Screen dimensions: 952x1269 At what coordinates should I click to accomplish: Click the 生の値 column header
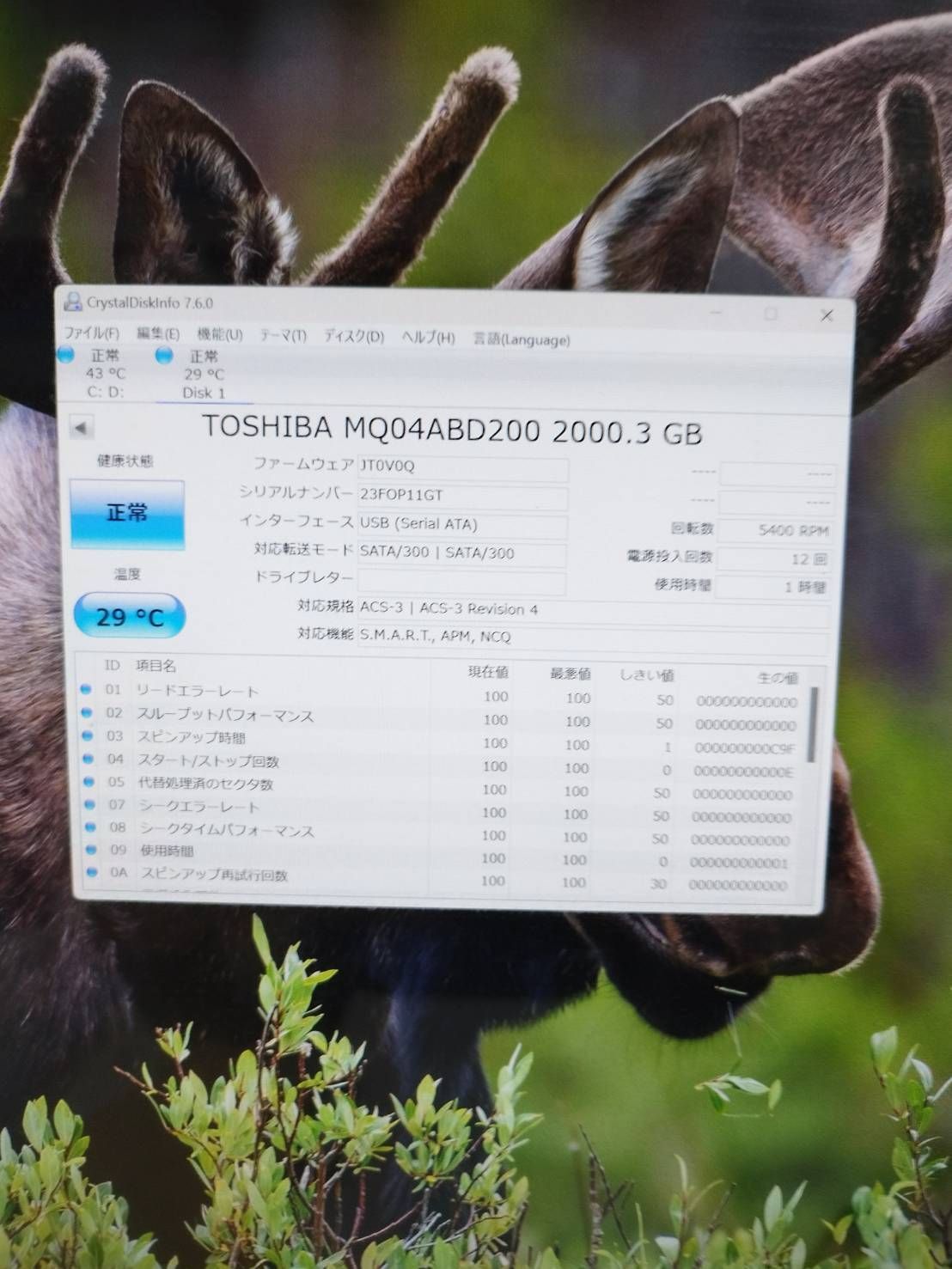[x=778, y=678]
